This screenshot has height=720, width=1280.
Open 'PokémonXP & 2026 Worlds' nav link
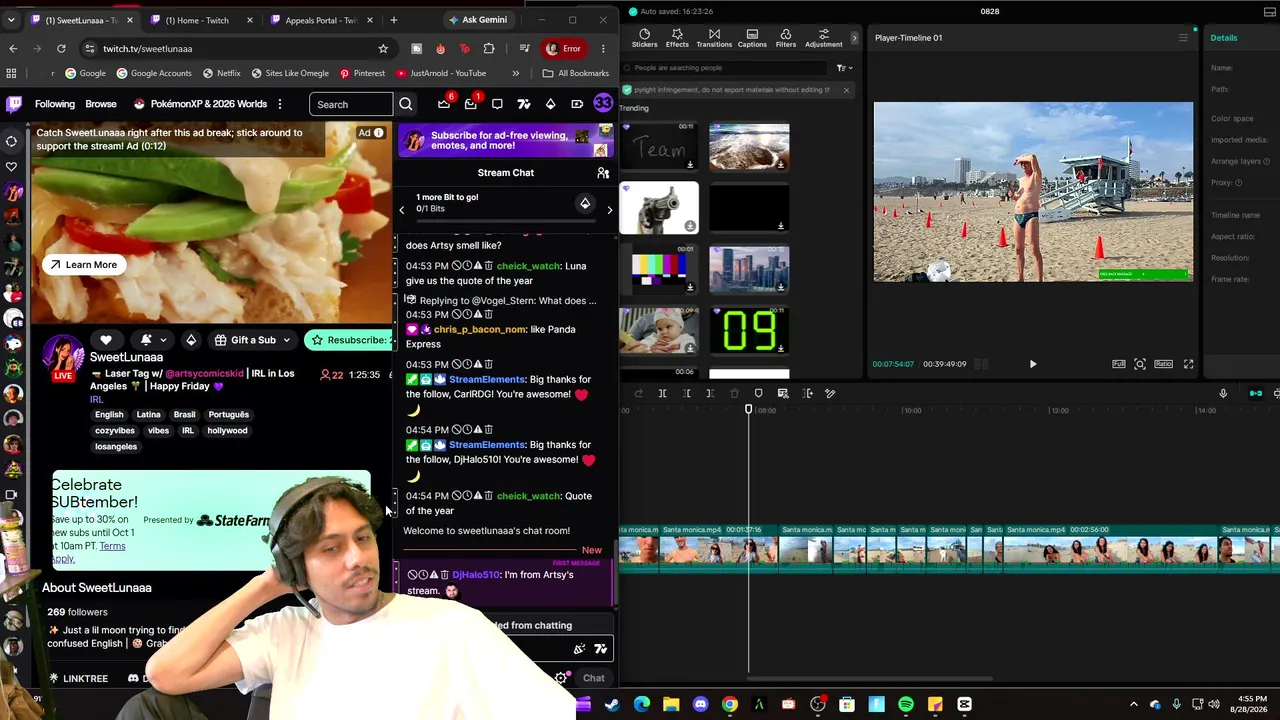click(x=200, y=104)
